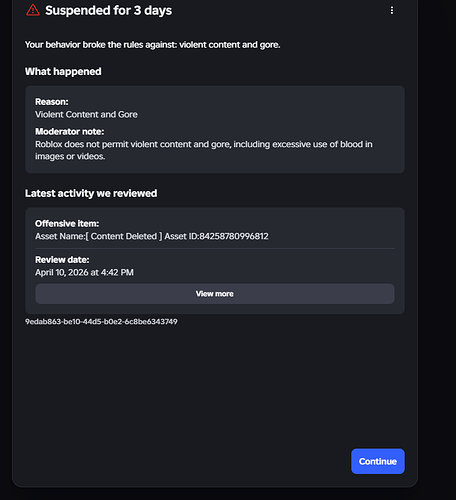The image size is (456, 500).
Task: Select the 'Suspended for 3 days' heading
Action: [109, 10]
